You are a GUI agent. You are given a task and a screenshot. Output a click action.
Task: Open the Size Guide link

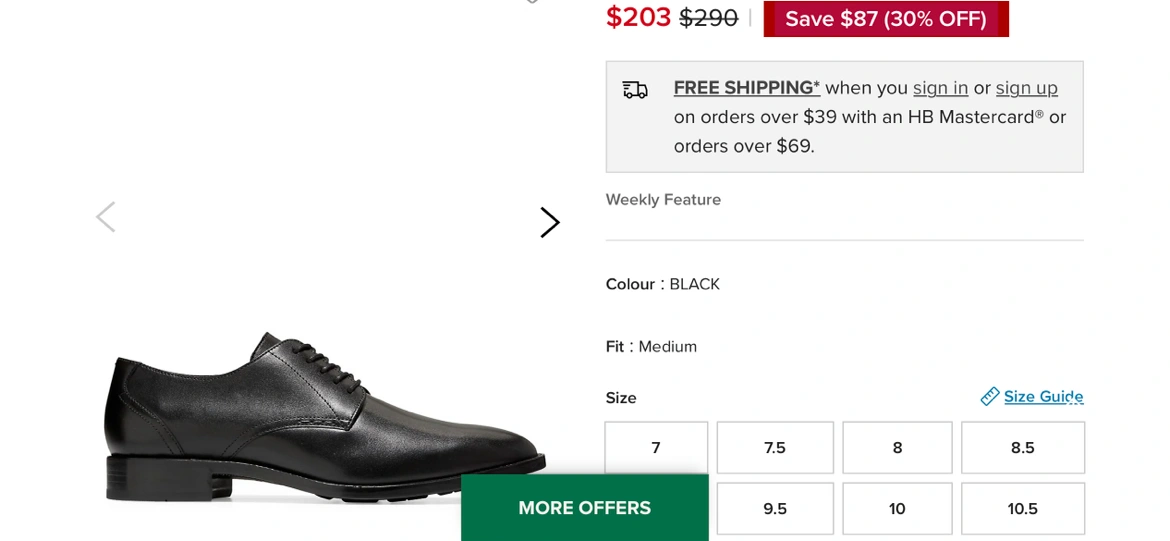click(x=1043, y=397)
